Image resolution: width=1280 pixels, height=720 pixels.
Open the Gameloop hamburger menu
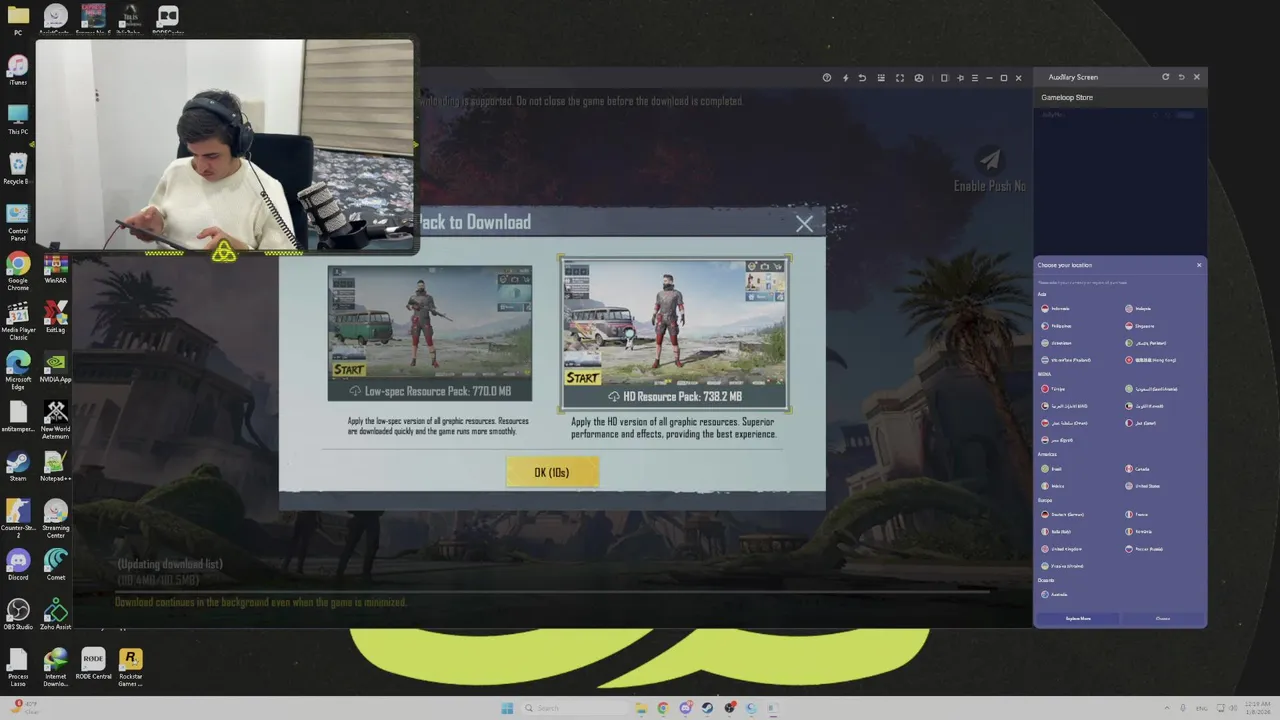[975, 78]
